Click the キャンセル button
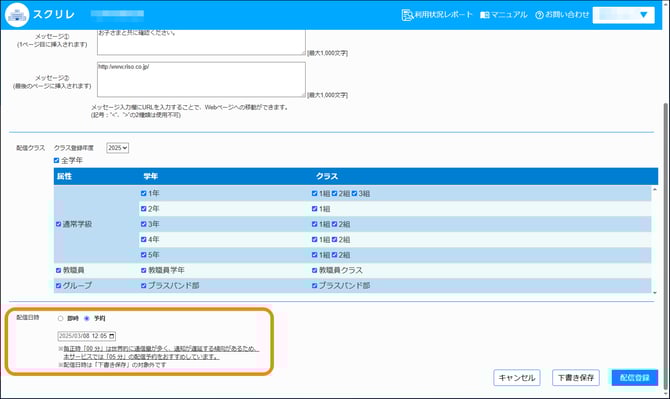The image size is (670, 399). click(517, 378)
